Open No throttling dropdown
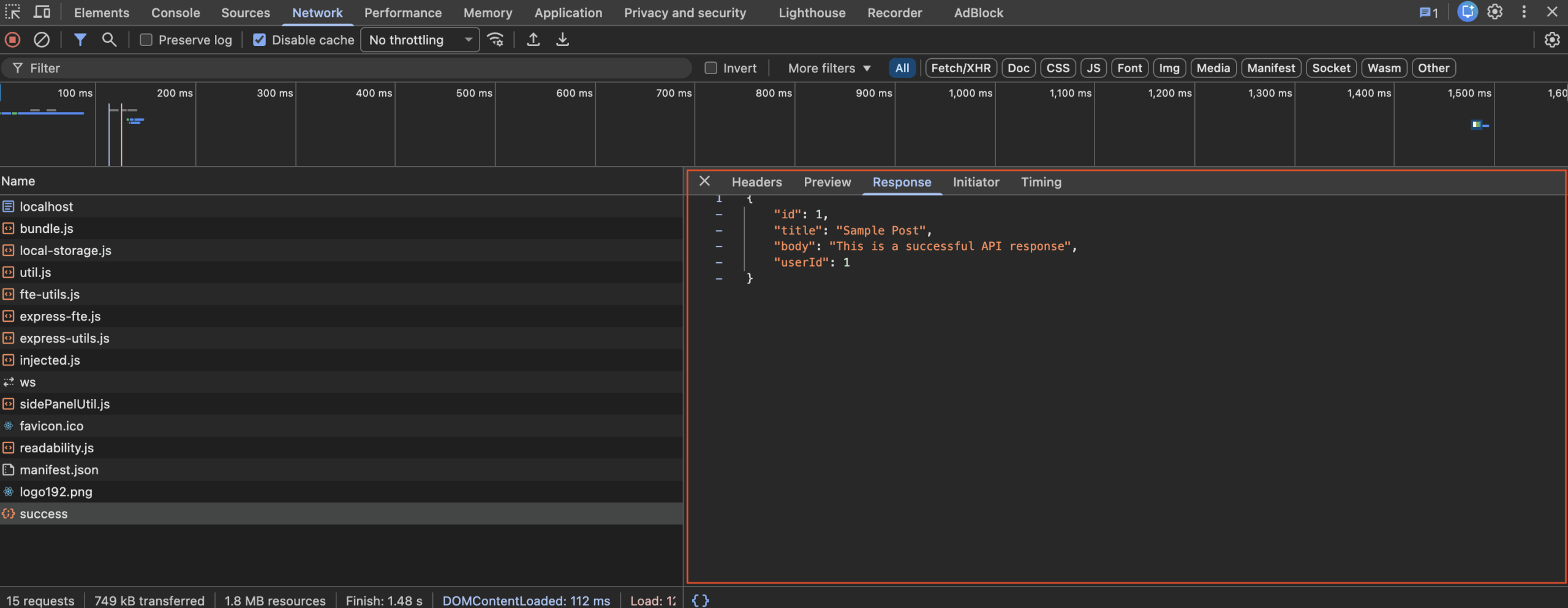This screenshot has width=1568, height=608. [420, 40]
